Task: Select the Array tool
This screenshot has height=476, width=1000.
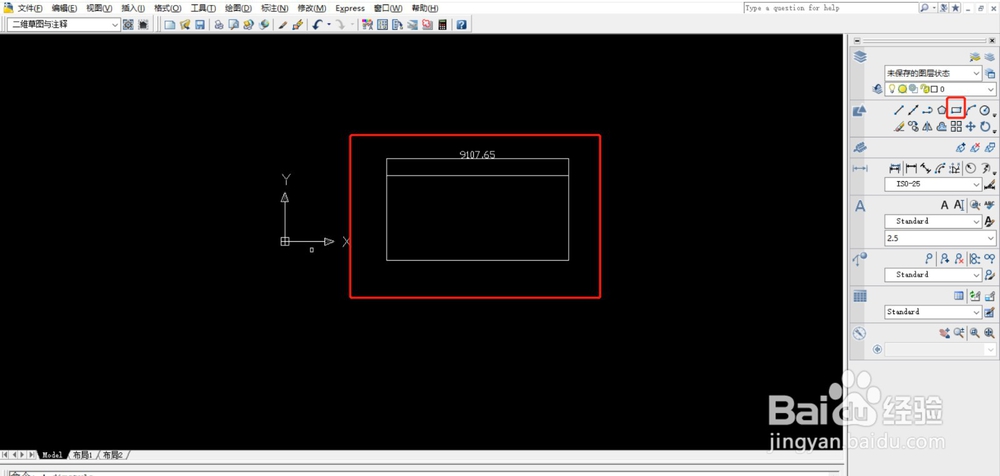Action: 956,126
